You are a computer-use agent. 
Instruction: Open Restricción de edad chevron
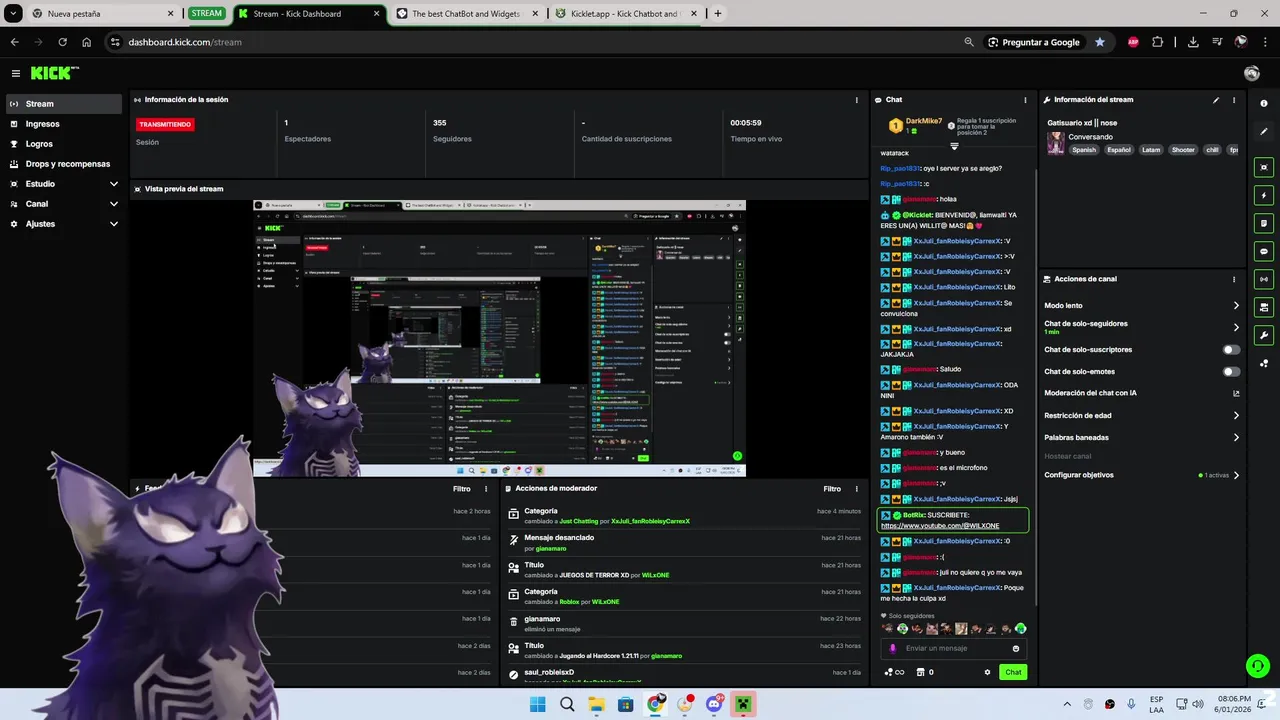click(x=1236, y=415)
